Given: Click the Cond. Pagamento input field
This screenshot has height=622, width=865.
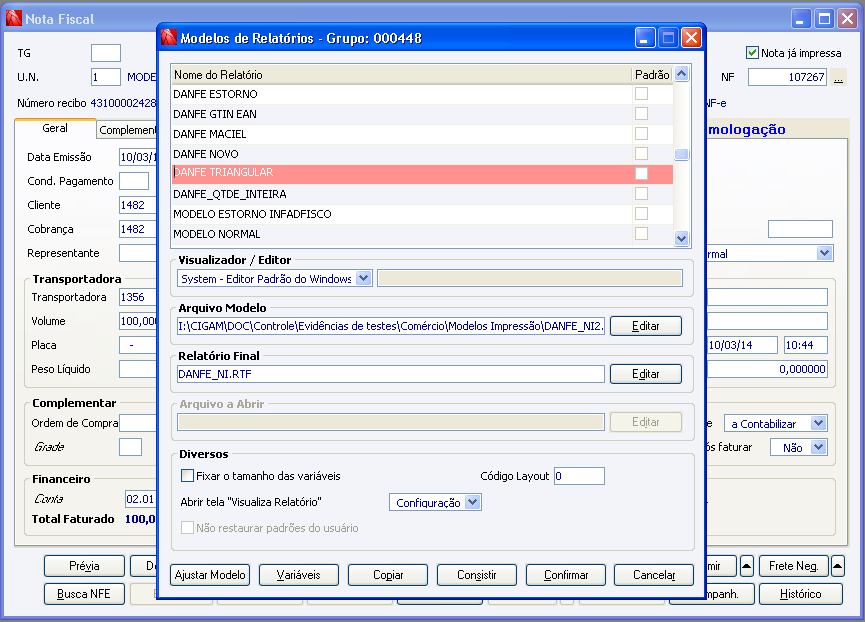Looking at the screenshot, I should pos(134,181).
